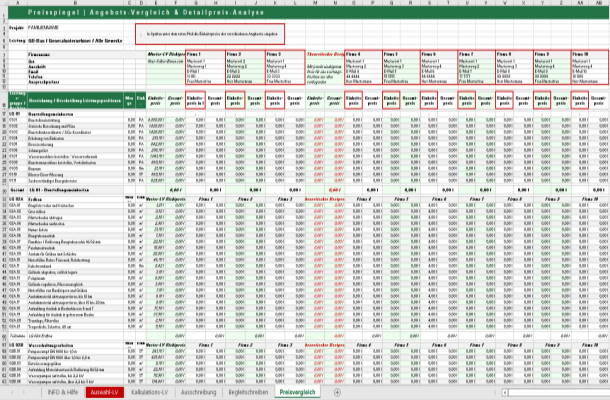Select the red Theoretischer Bestpreis header cell
The height and width of the screenshot is (400, 610).
coord(325,54)
